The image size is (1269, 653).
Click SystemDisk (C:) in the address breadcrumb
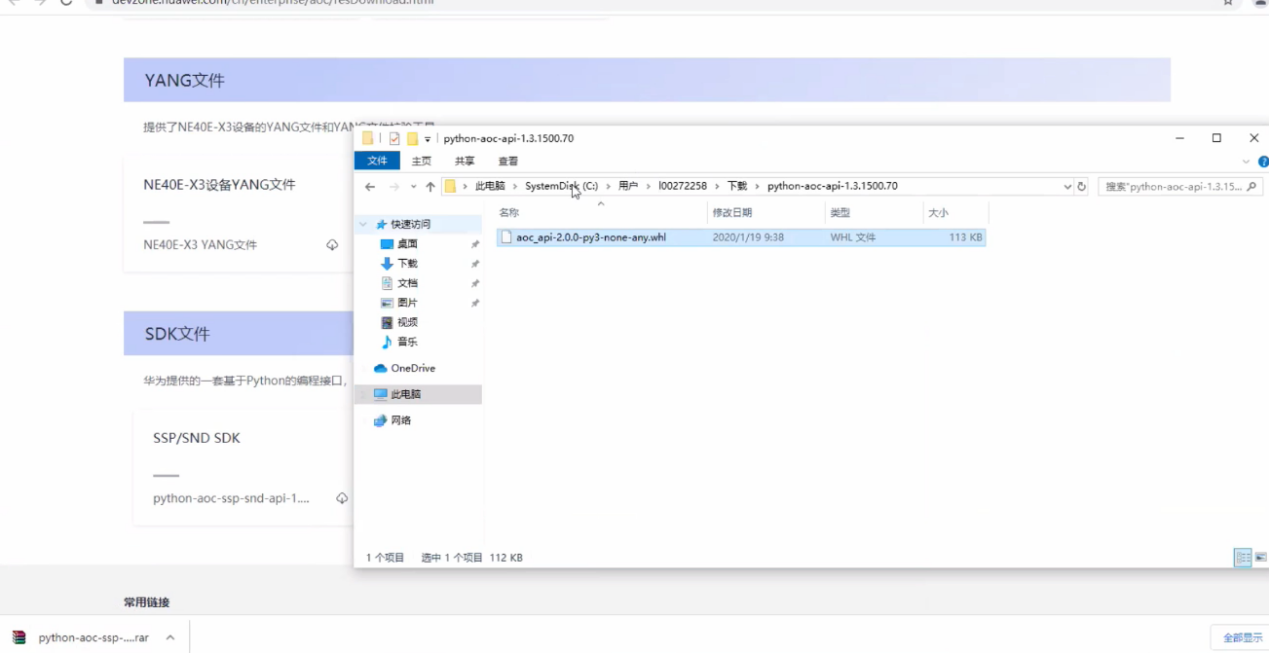pos(561,186)
